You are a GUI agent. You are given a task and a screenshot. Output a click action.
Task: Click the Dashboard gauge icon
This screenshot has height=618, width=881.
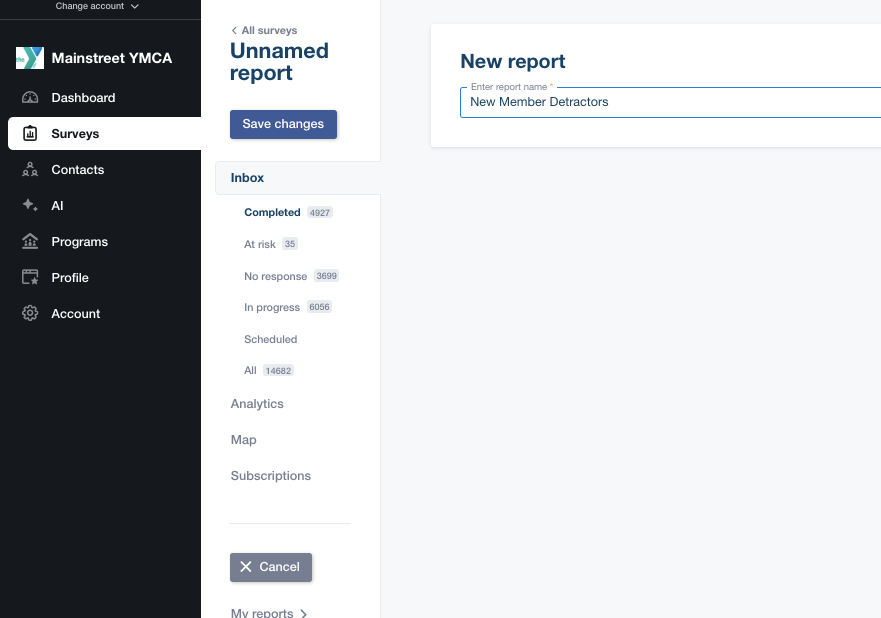30,98
